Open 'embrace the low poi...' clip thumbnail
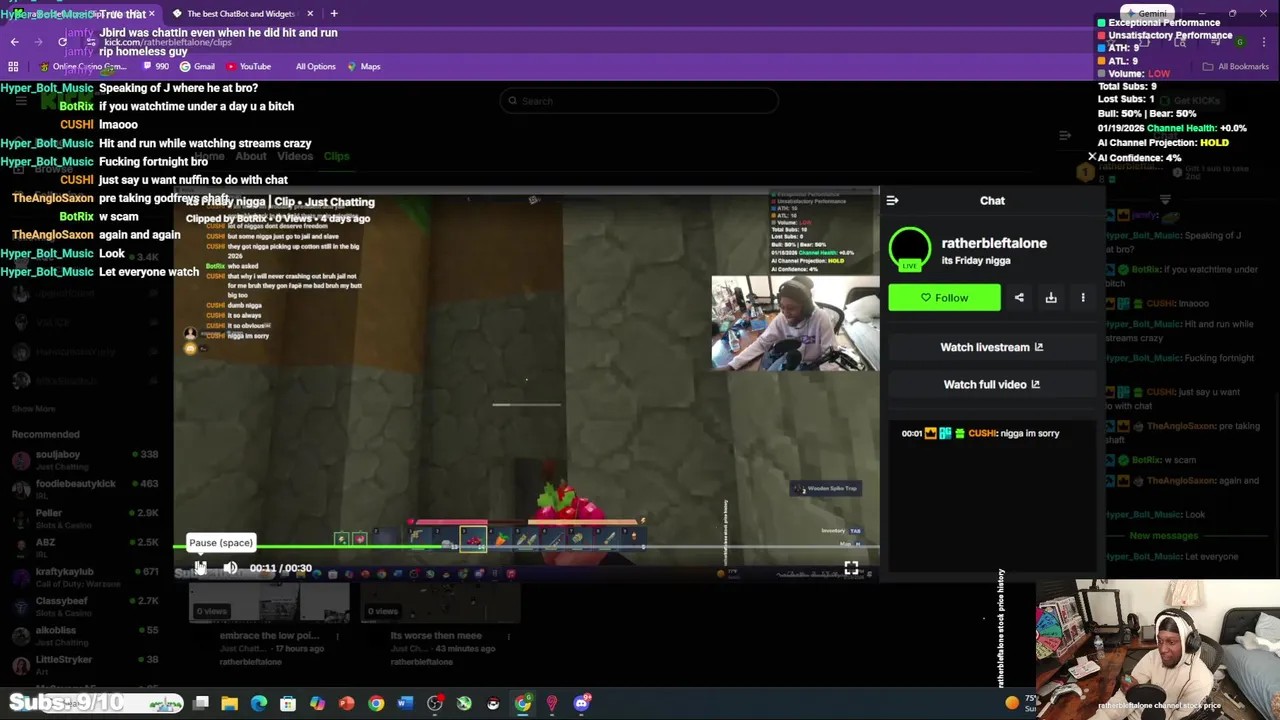Image resolution: width=1280 pixels, height=720 pixels. tap(269, 603)
